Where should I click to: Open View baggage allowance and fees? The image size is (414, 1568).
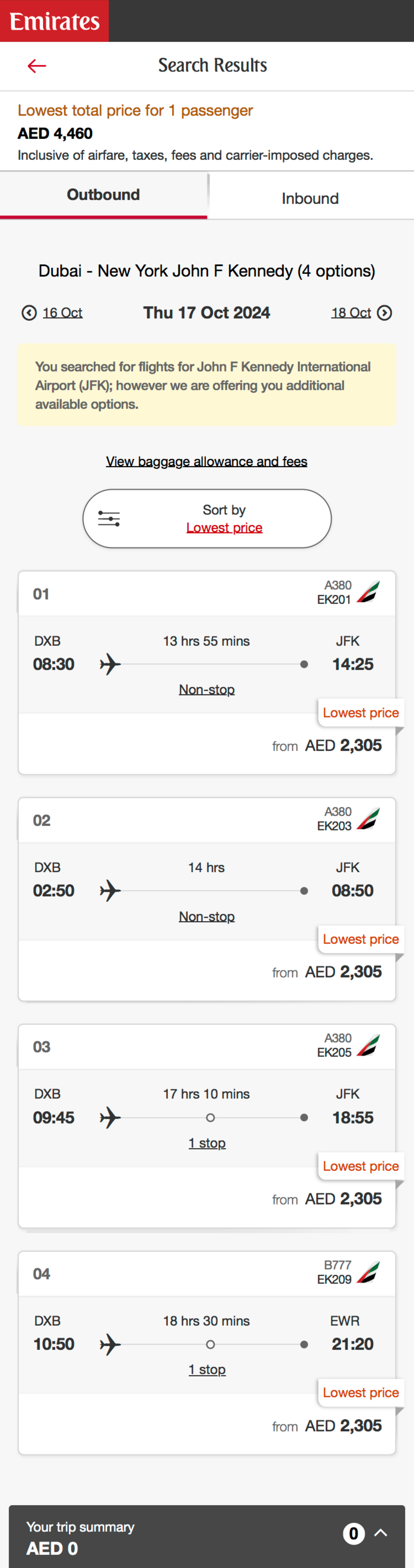coord(206,461)
